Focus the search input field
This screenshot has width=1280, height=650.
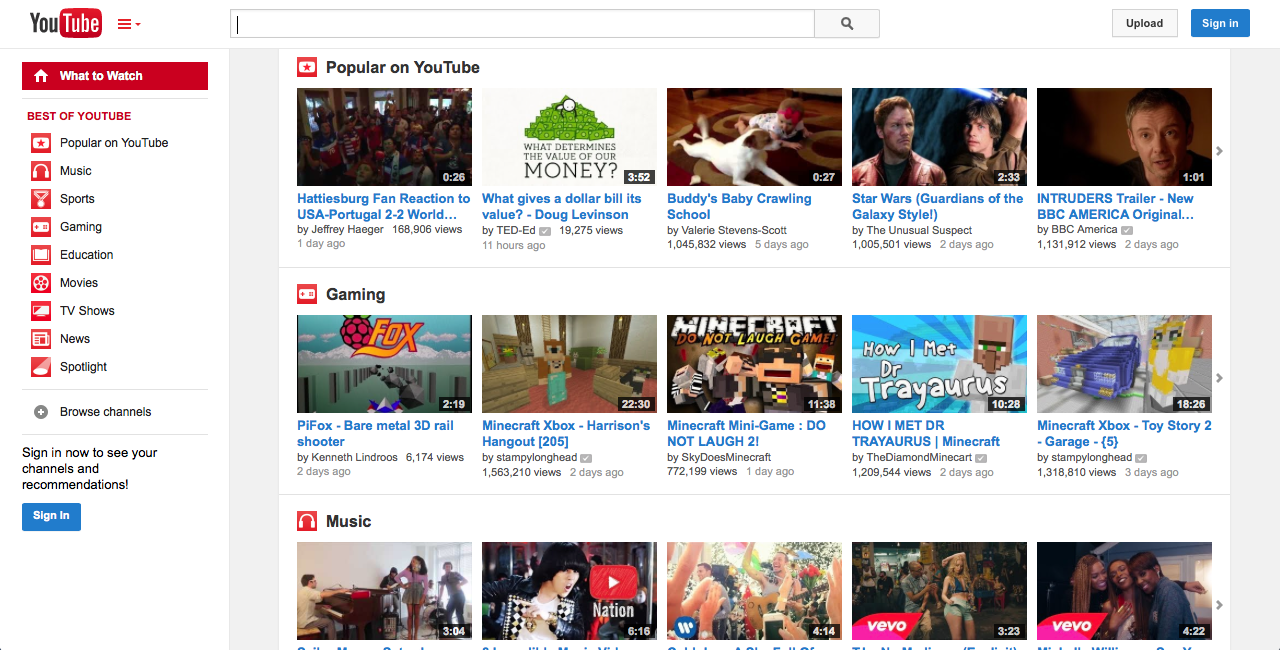522,24
